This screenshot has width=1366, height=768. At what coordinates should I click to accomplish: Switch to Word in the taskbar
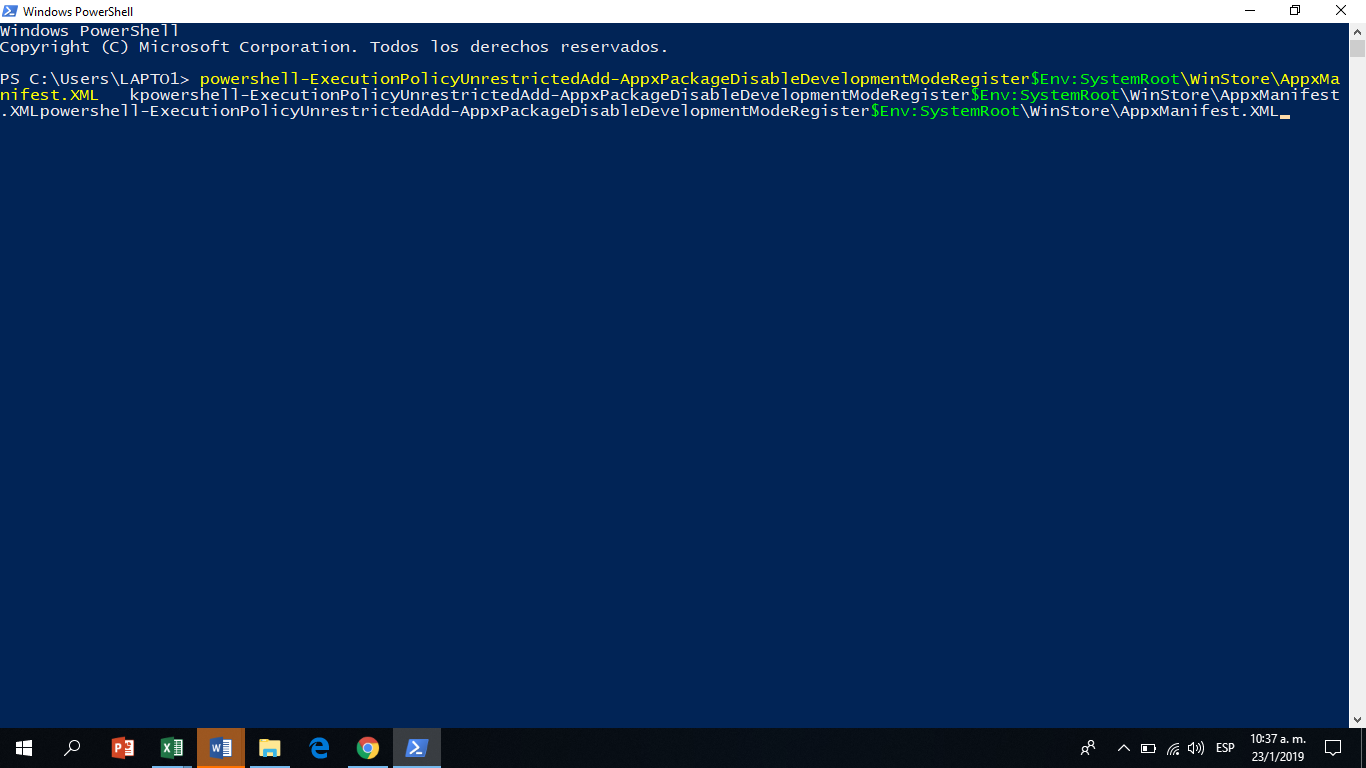[221, 748]
